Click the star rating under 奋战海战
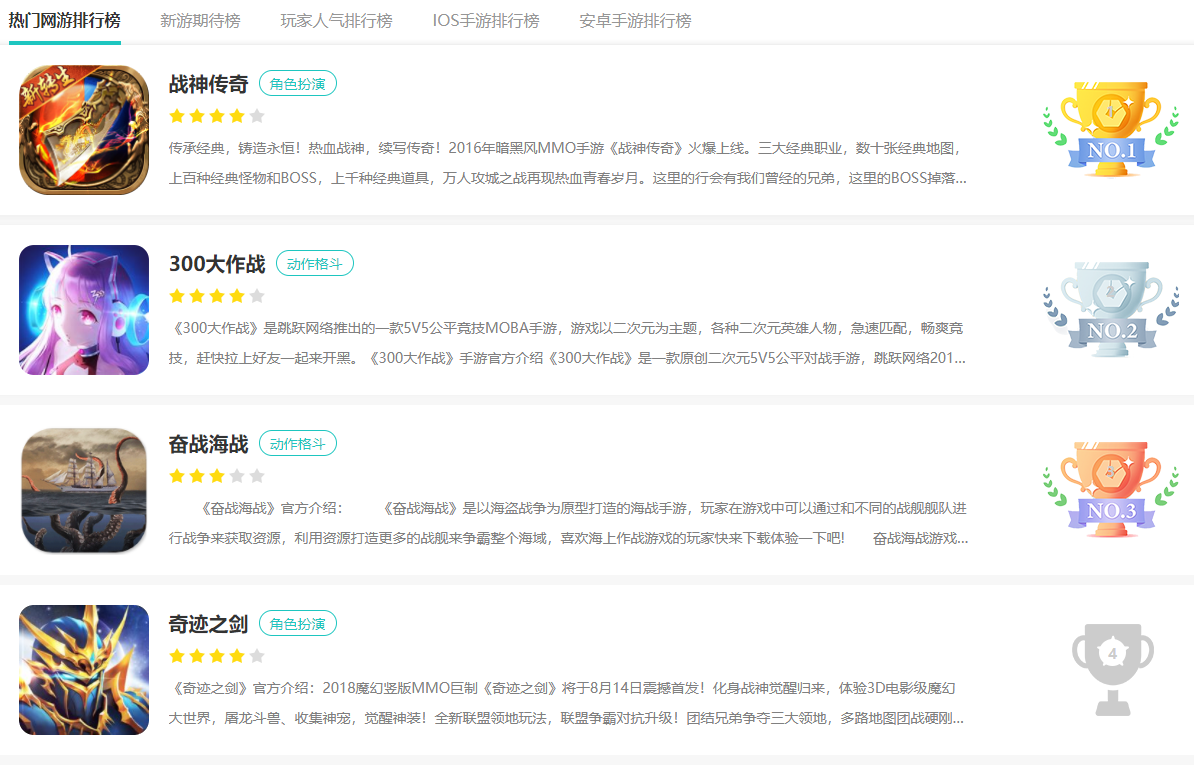 coord(217,476)
